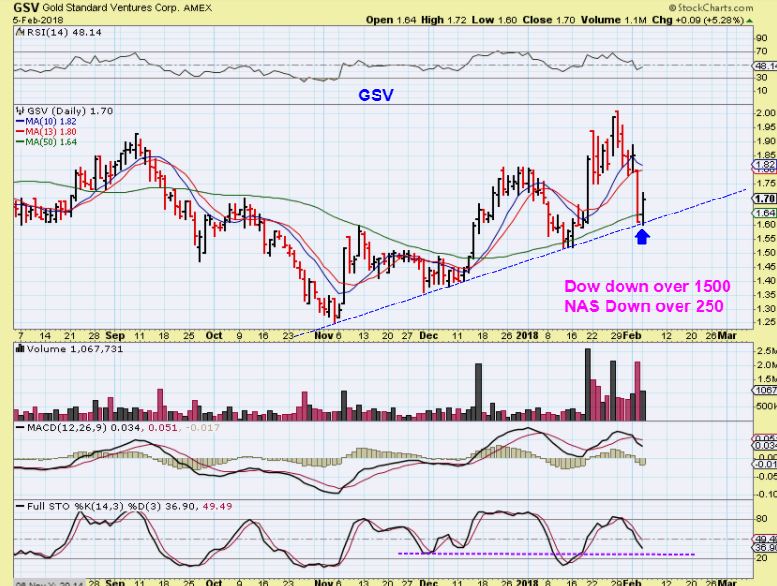Click the Volume 1.1M header value

click(x=614, y=20)
